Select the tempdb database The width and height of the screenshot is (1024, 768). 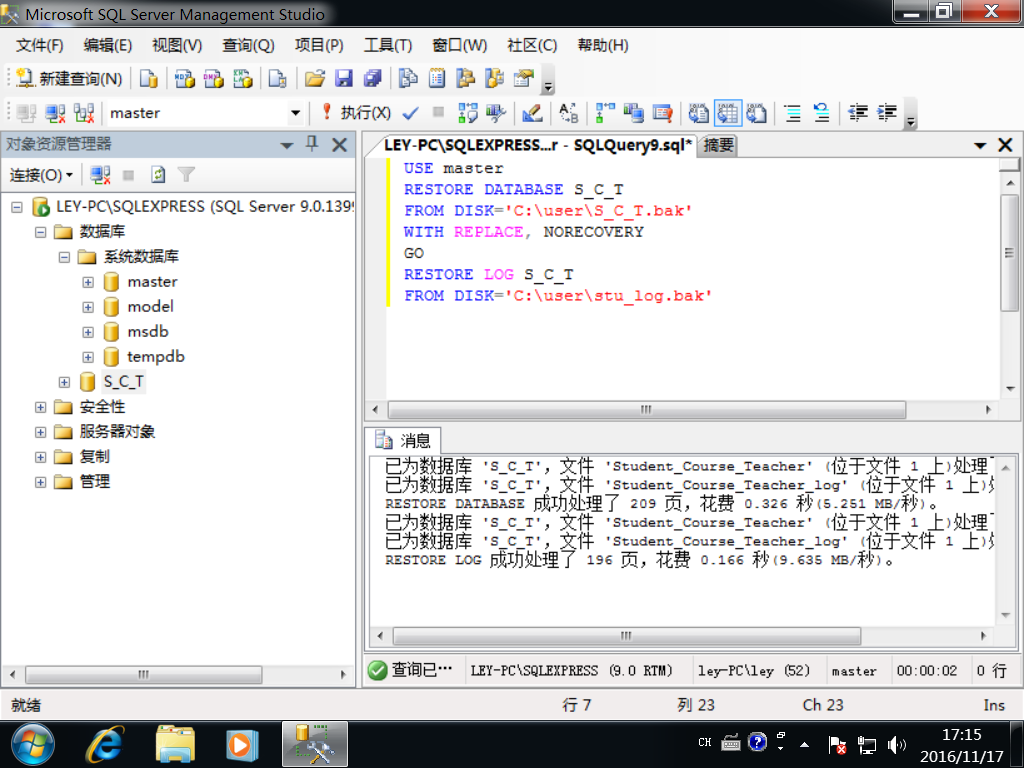155,357
